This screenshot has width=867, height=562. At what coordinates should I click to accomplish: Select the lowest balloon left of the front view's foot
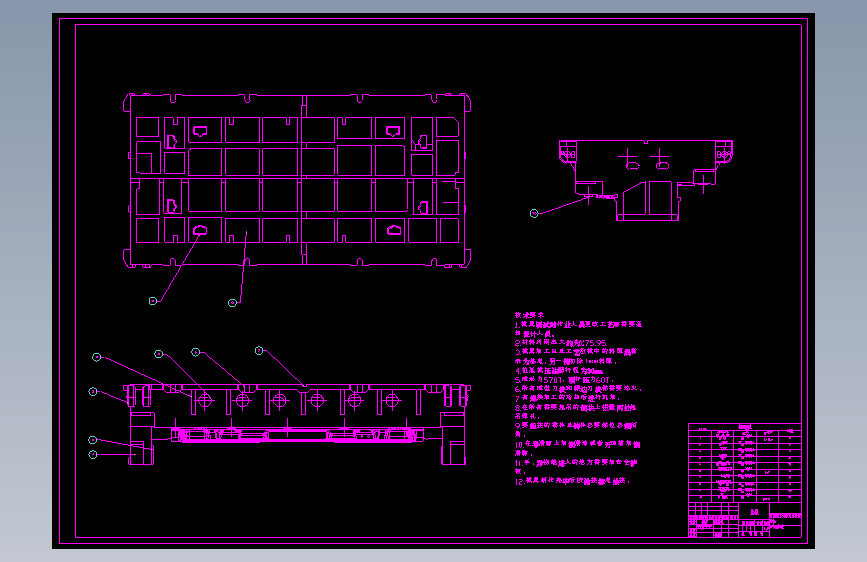pos(93,454)
